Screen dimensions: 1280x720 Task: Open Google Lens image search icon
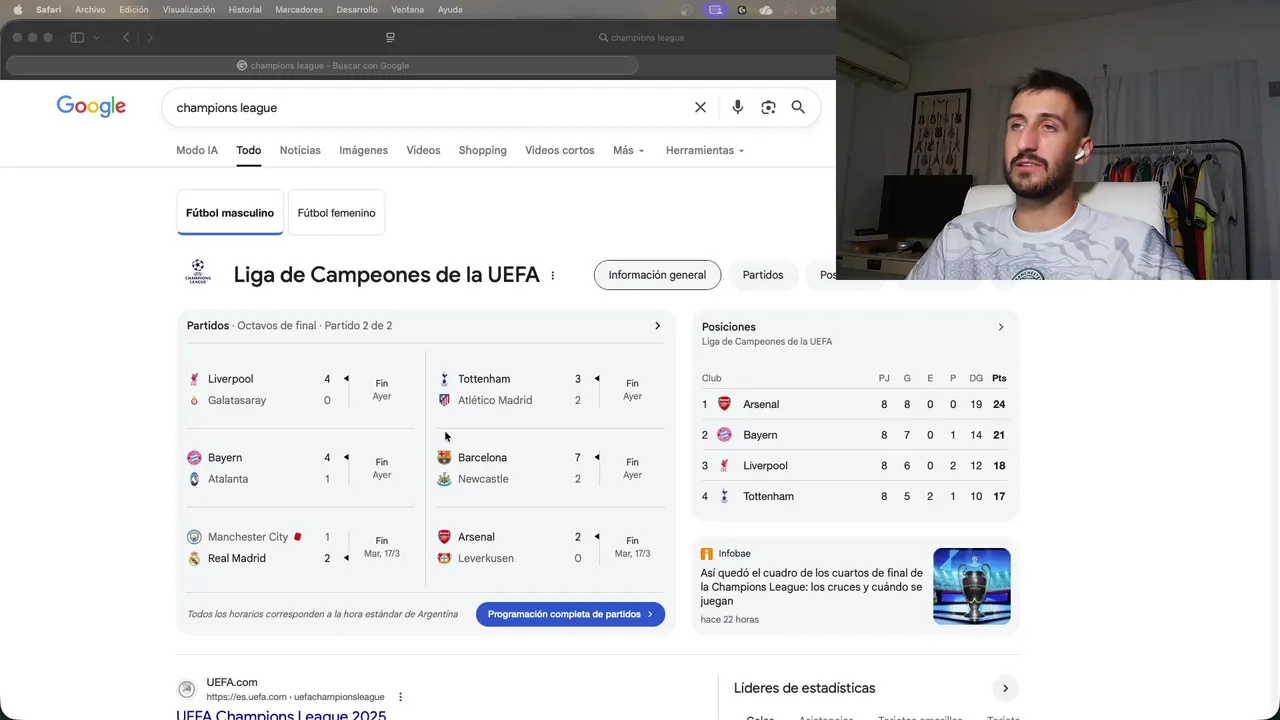[x=768, y=107]
